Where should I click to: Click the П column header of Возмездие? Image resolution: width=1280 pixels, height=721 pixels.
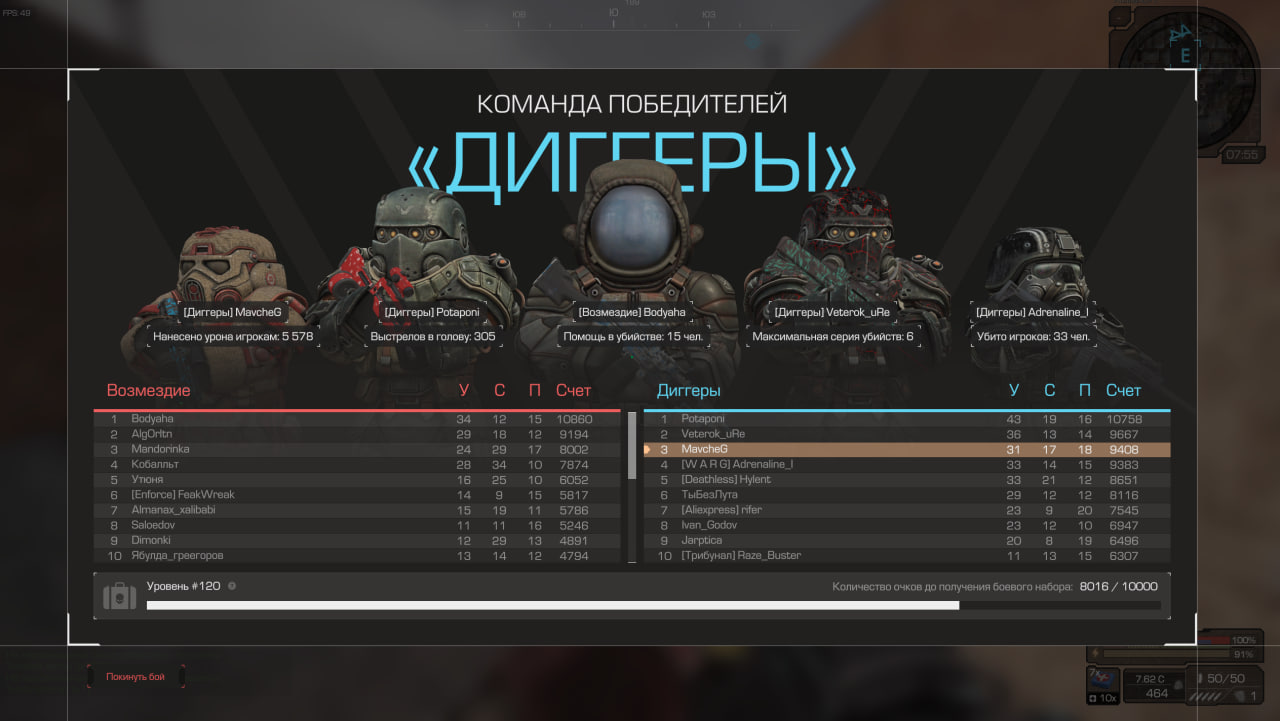pyautogui.click(x=535, y=390)
